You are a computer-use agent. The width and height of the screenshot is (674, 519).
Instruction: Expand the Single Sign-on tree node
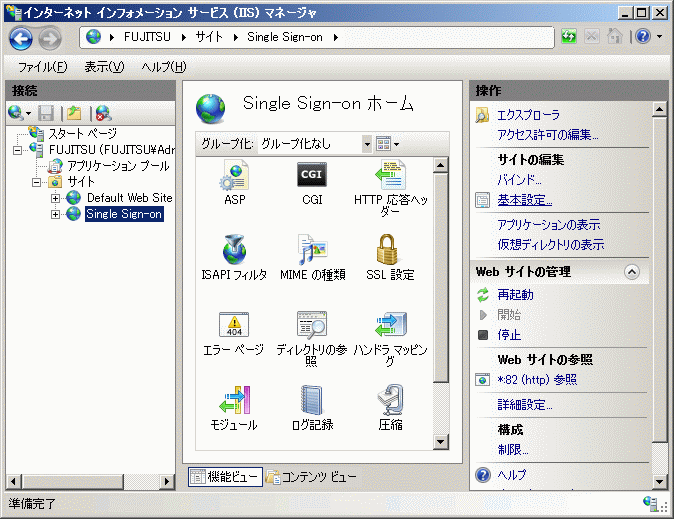(x=55, y=214)
